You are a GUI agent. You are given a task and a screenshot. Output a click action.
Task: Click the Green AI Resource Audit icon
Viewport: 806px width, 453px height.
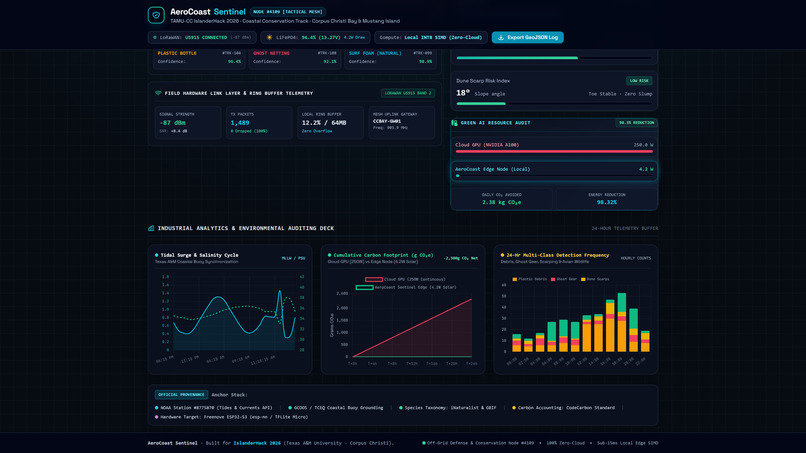coord(454,123)
